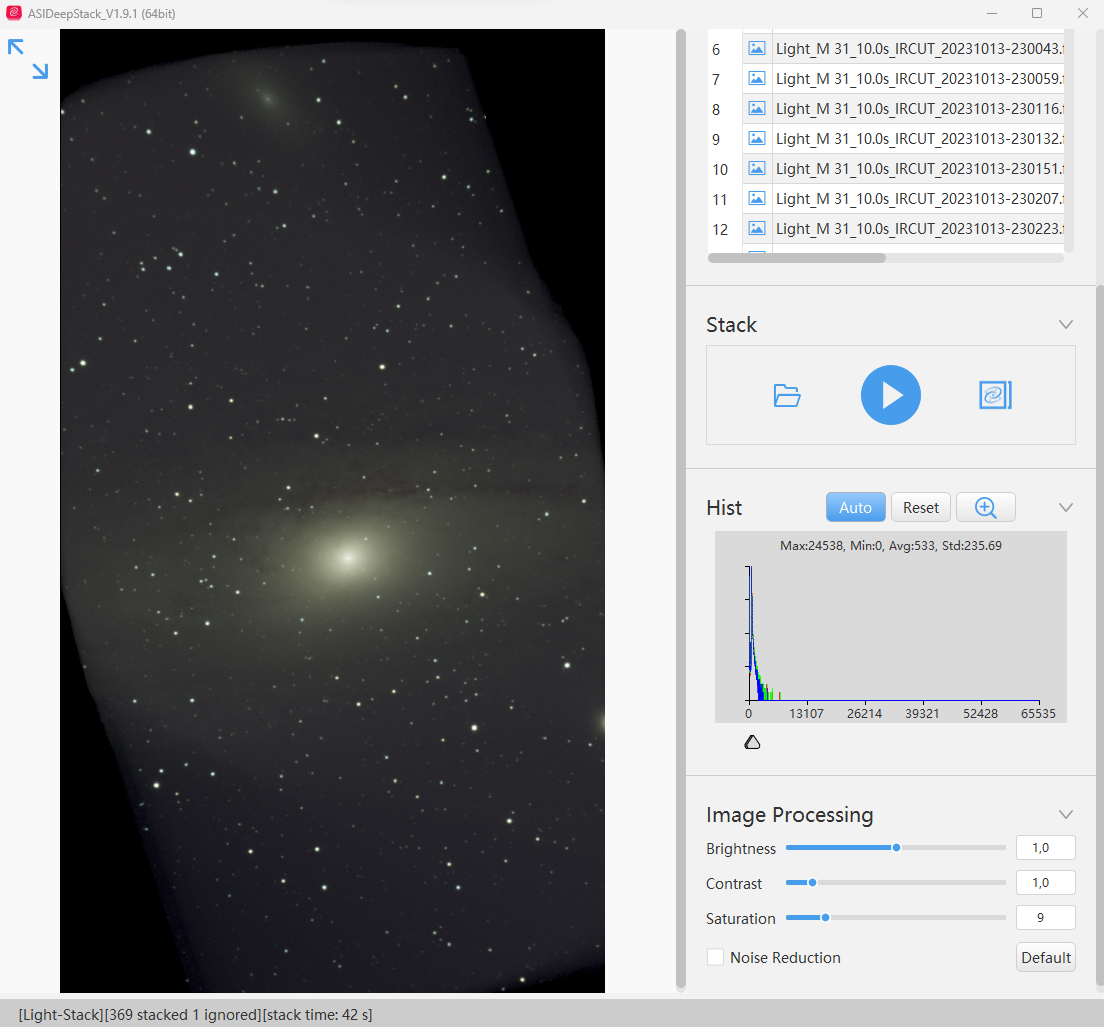Viewport: 1104px width, 1027px height.
Task: Click the histogram black point triangle marker
Action: click(x=752, y=742)
